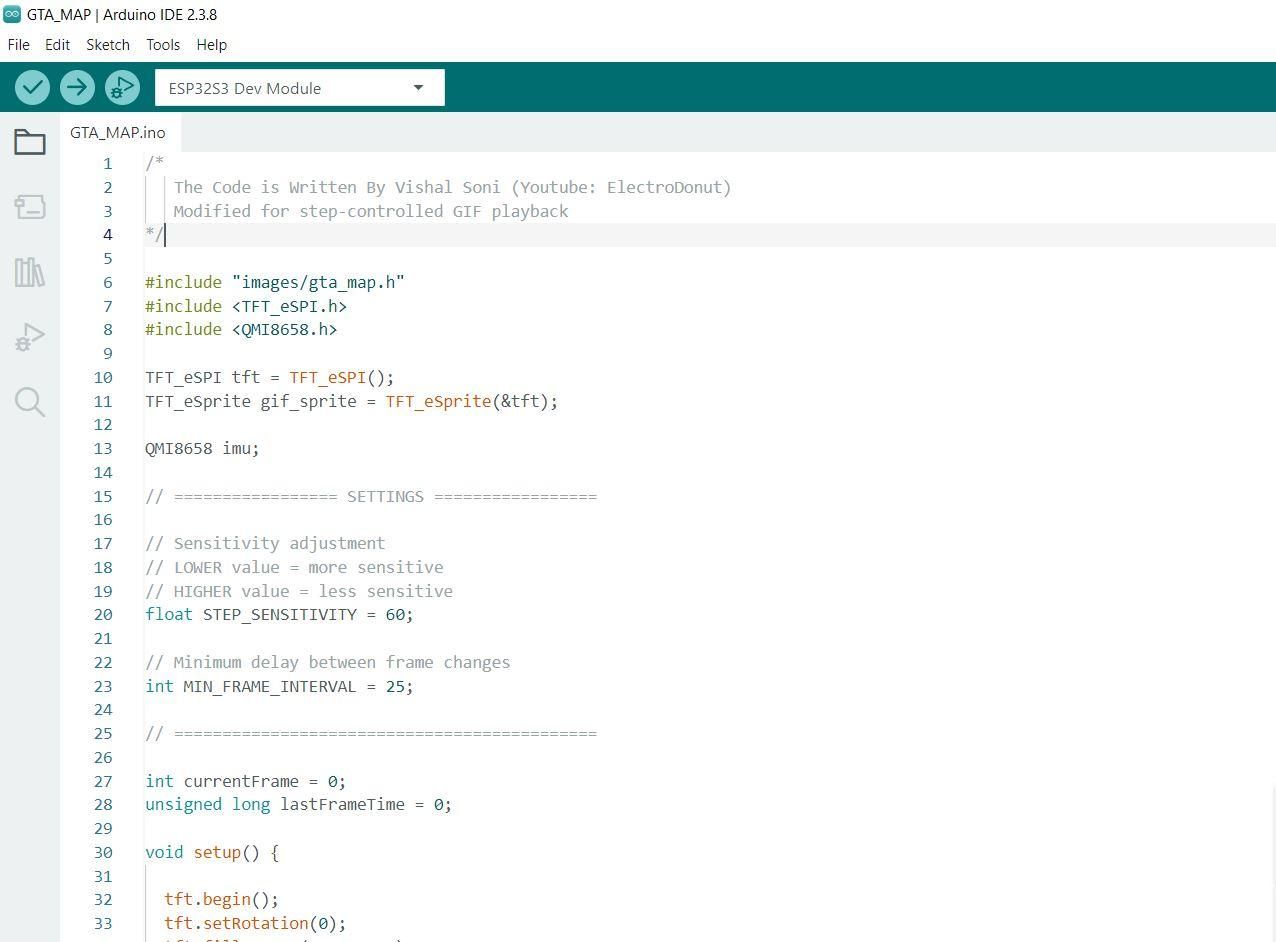Open the Library Manager books icon
1276x942 pixels.
[30, 272]
